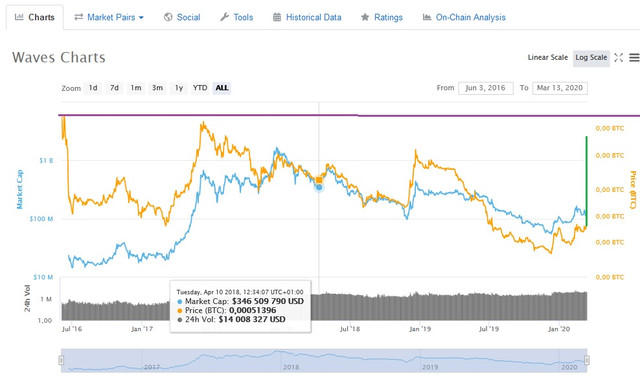Click the bar chart icon on Charts tab
This screenshot has width=640, height=380.
pos(19,17)
